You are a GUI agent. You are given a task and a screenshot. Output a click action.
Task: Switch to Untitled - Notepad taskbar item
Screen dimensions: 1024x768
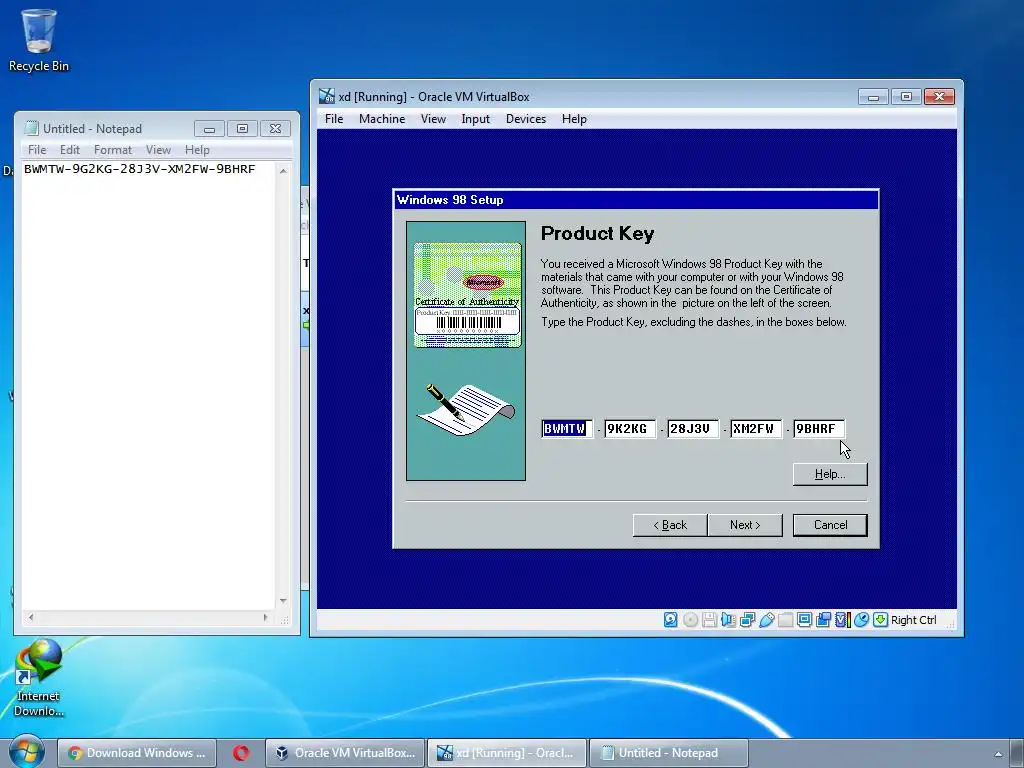coord(668,753)
